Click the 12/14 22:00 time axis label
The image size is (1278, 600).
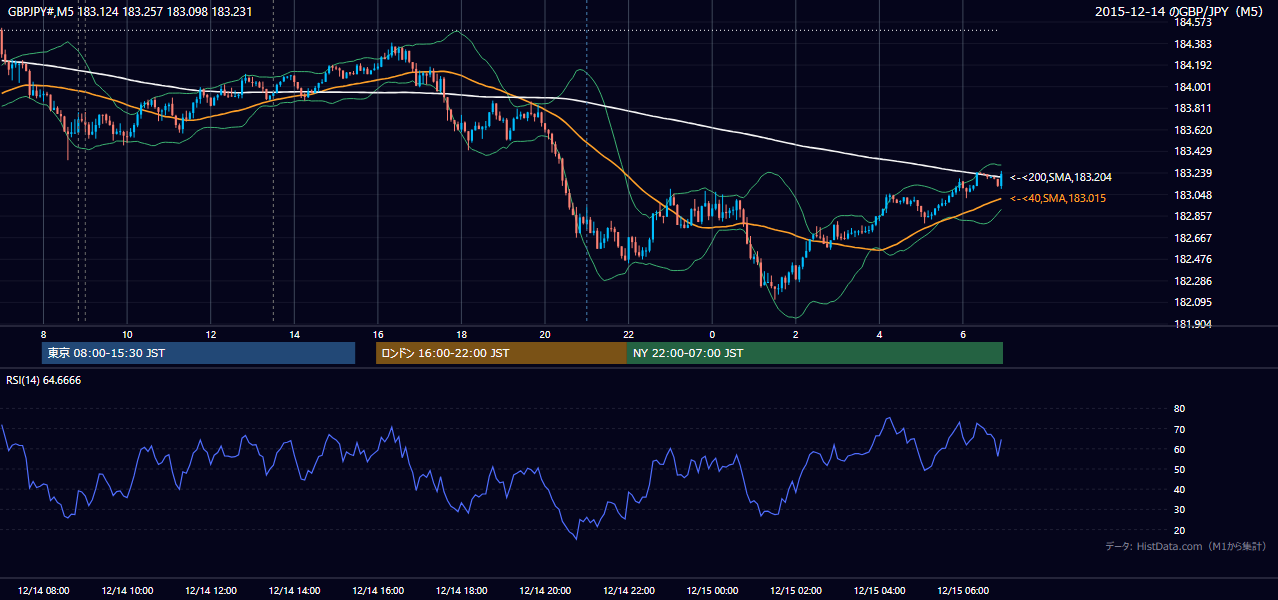[629, 591]
